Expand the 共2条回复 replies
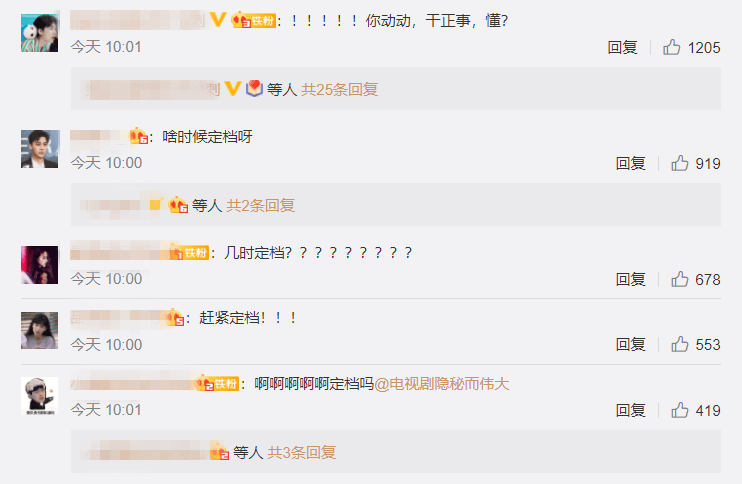742x484 pixels. click(260, 205)
